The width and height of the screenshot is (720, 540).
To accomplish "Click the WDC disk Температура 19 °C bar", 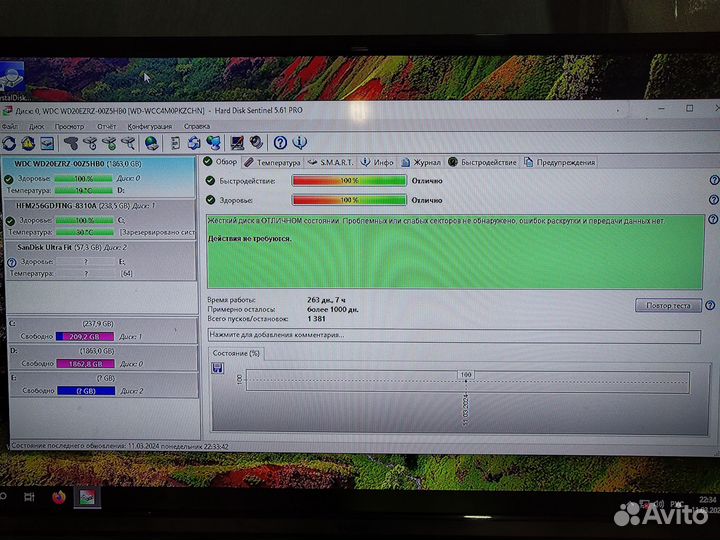I will tap(83, 190).
